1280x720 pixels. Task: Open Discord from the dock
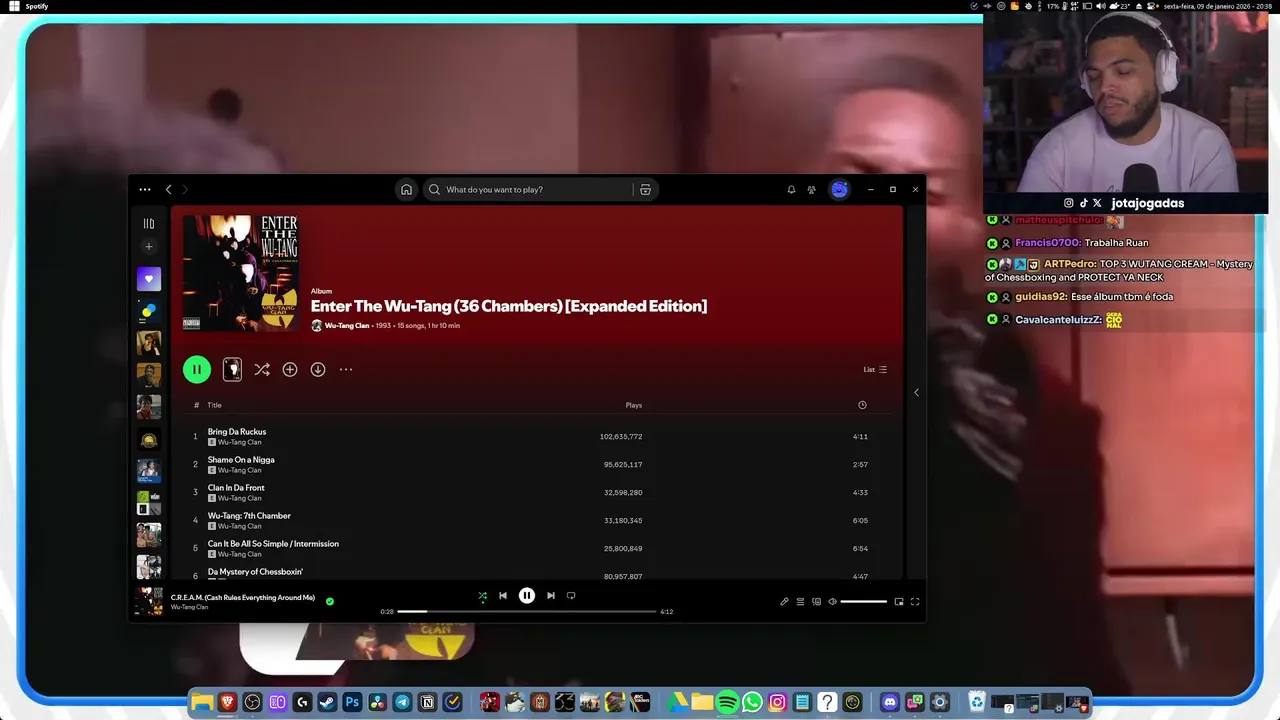(x=890, y=703)
